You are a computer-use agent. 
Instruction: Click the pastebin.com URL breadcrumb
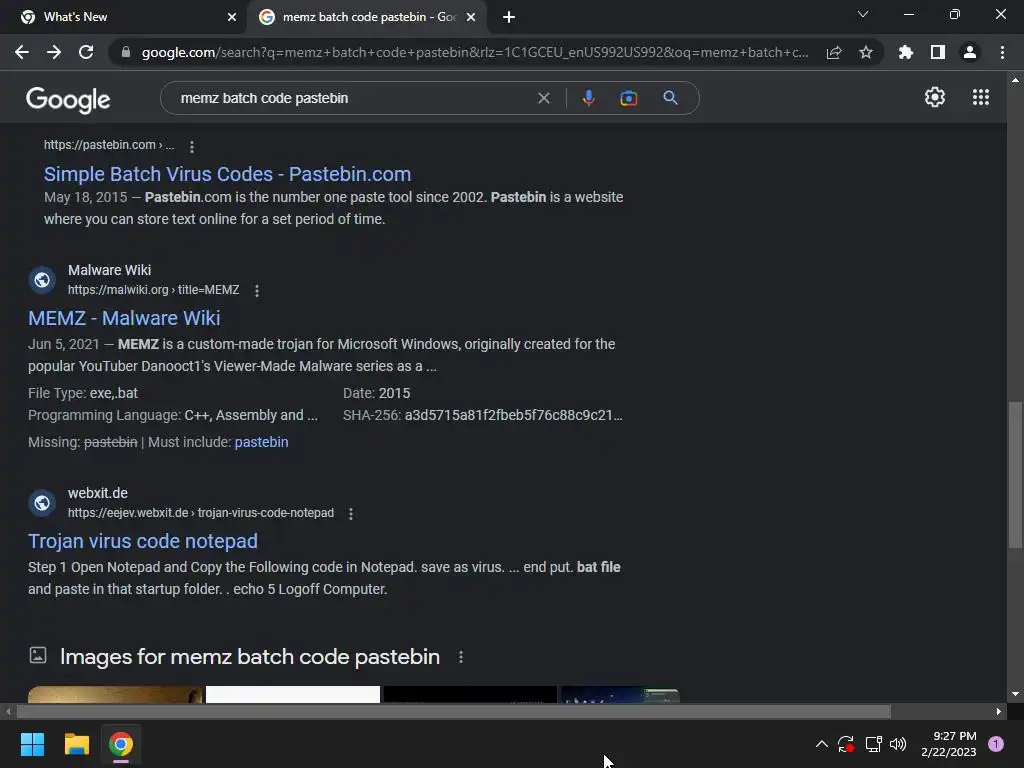[108, 145]
